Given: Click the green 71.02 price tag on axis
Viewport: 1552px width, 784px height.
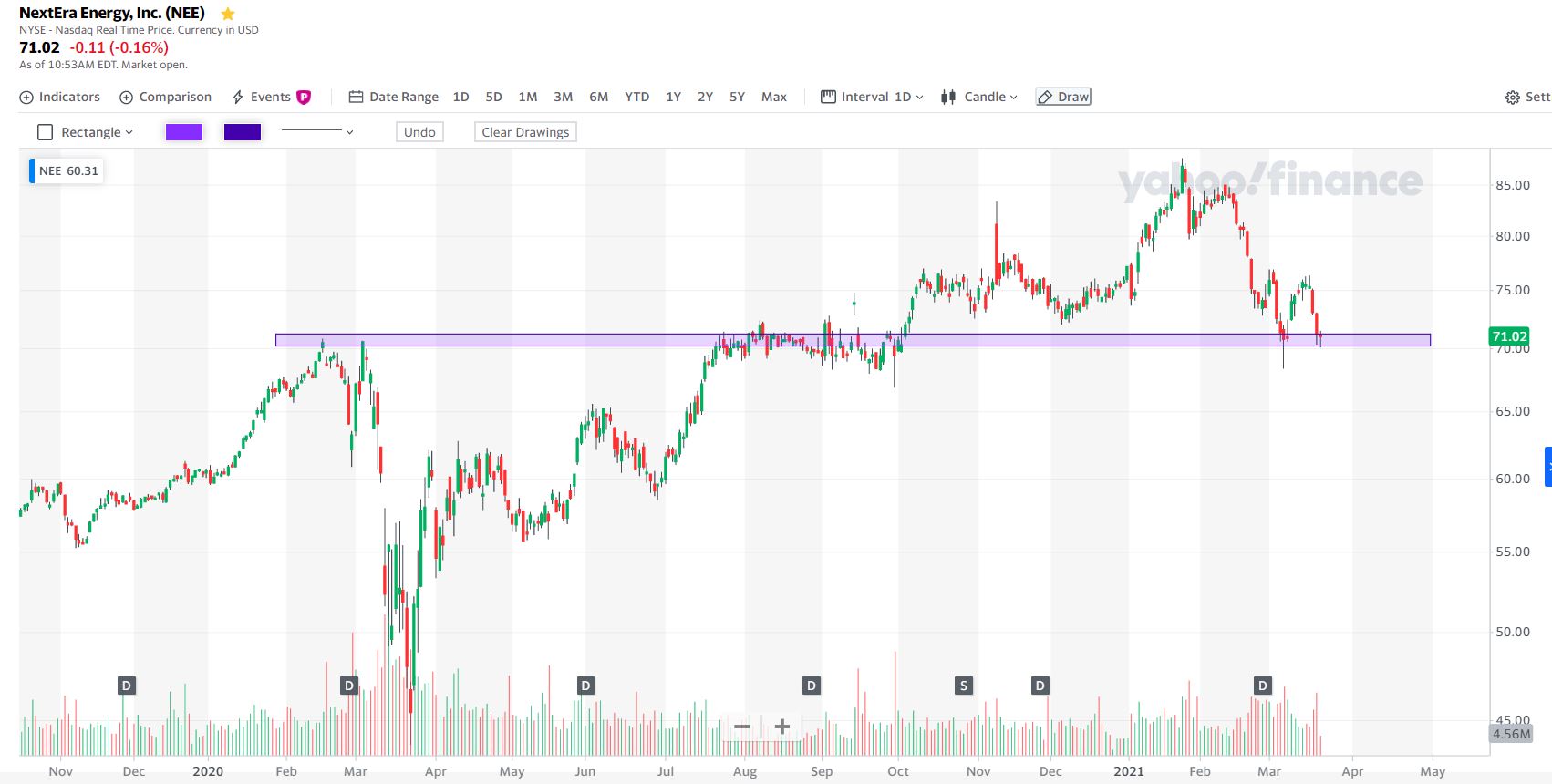Looking at the screenshot, I should tap(1509, 336).
